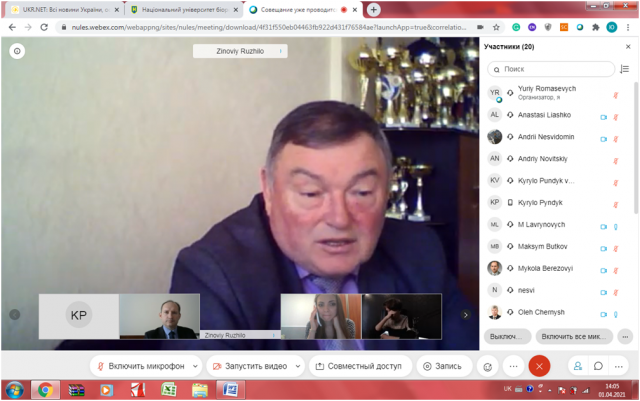Expand video options dropdown arrow
This screenshot has width=640, height=401.
pos(298,366)
